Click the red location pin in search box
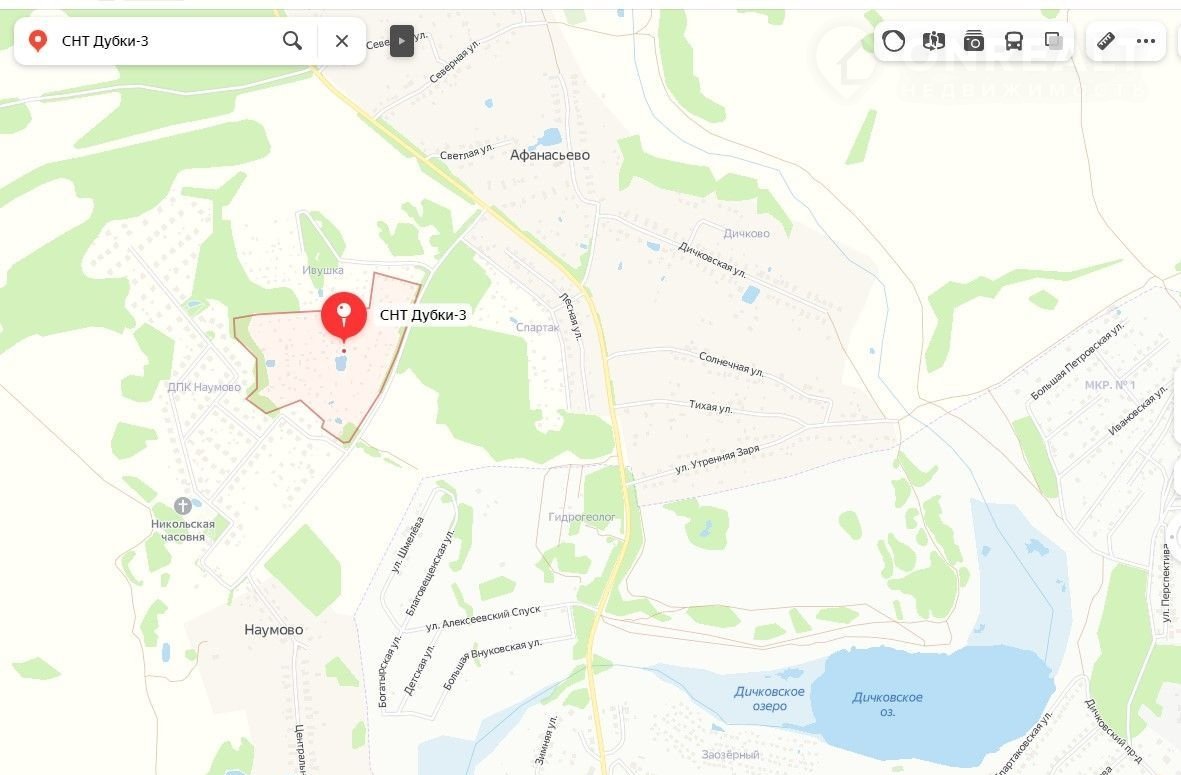This screenshot has width=1181, height=775. point(38,41)
